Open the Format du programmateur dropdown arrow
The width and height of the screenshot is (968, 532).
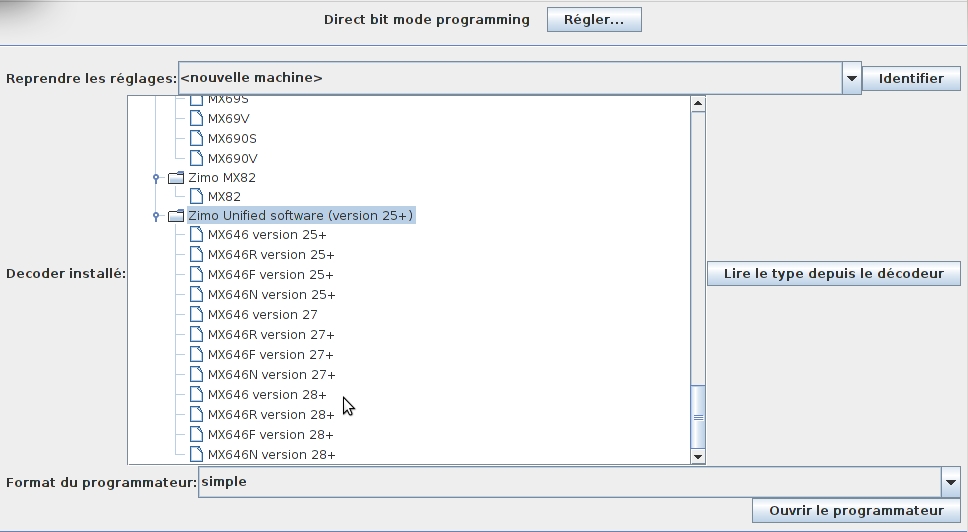click(x=950, y=482)
